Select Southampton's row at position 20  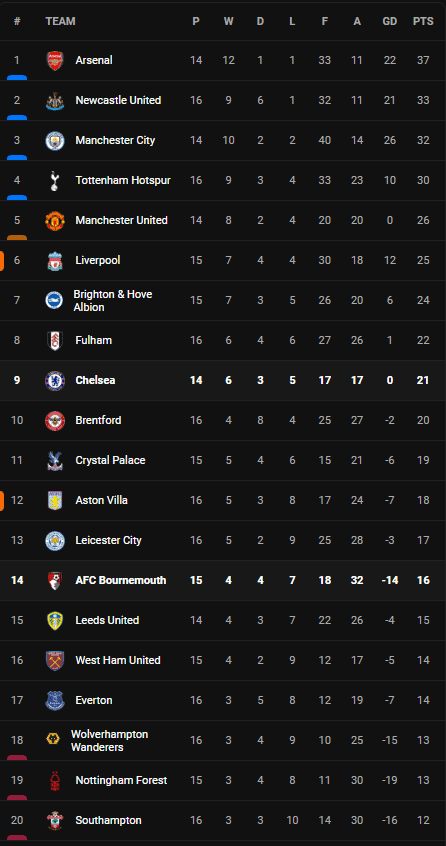tap(223, 820)
